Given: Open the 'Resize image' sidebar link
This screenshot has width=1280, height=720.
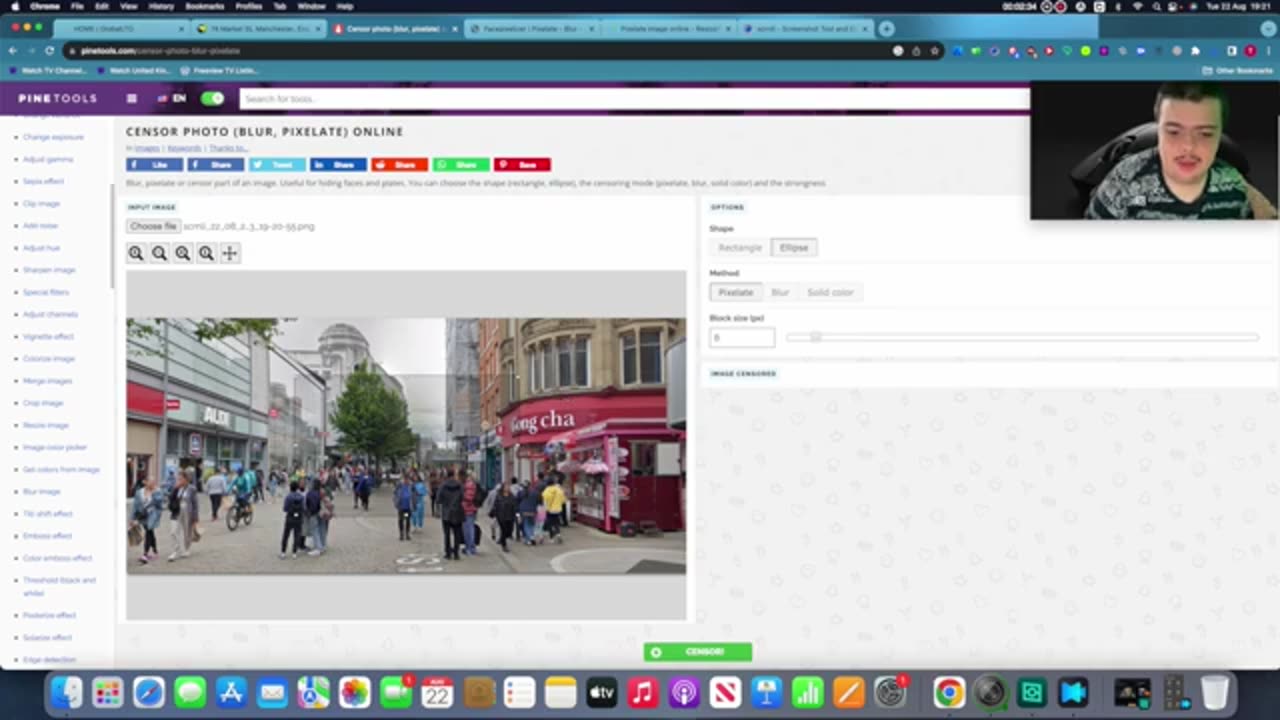Looking at the screenshot, I should click(46, 425).
